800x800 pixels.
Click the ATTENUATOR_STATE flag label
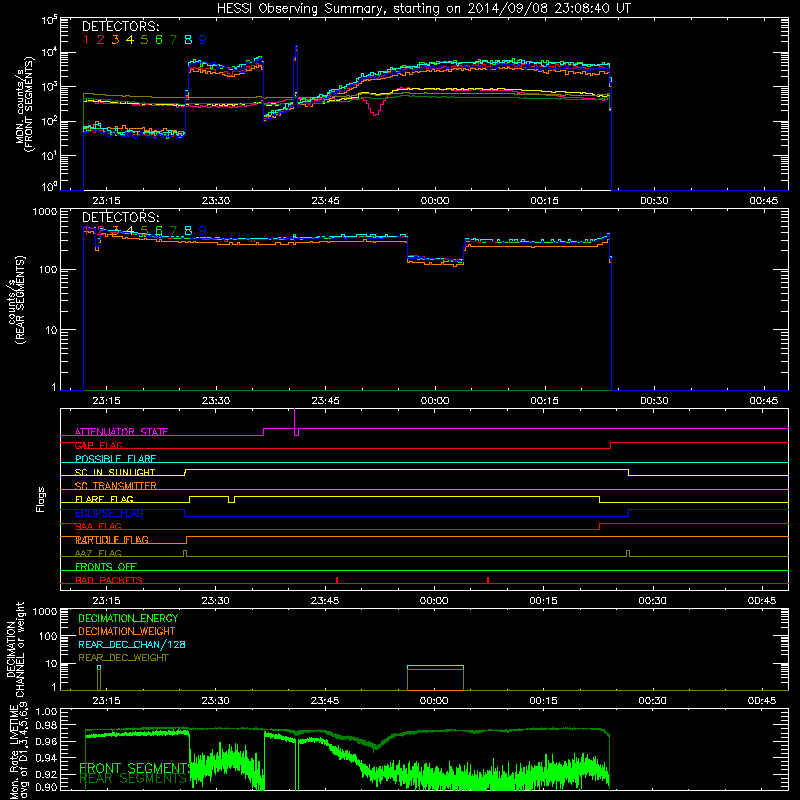(x=121, y=432)
